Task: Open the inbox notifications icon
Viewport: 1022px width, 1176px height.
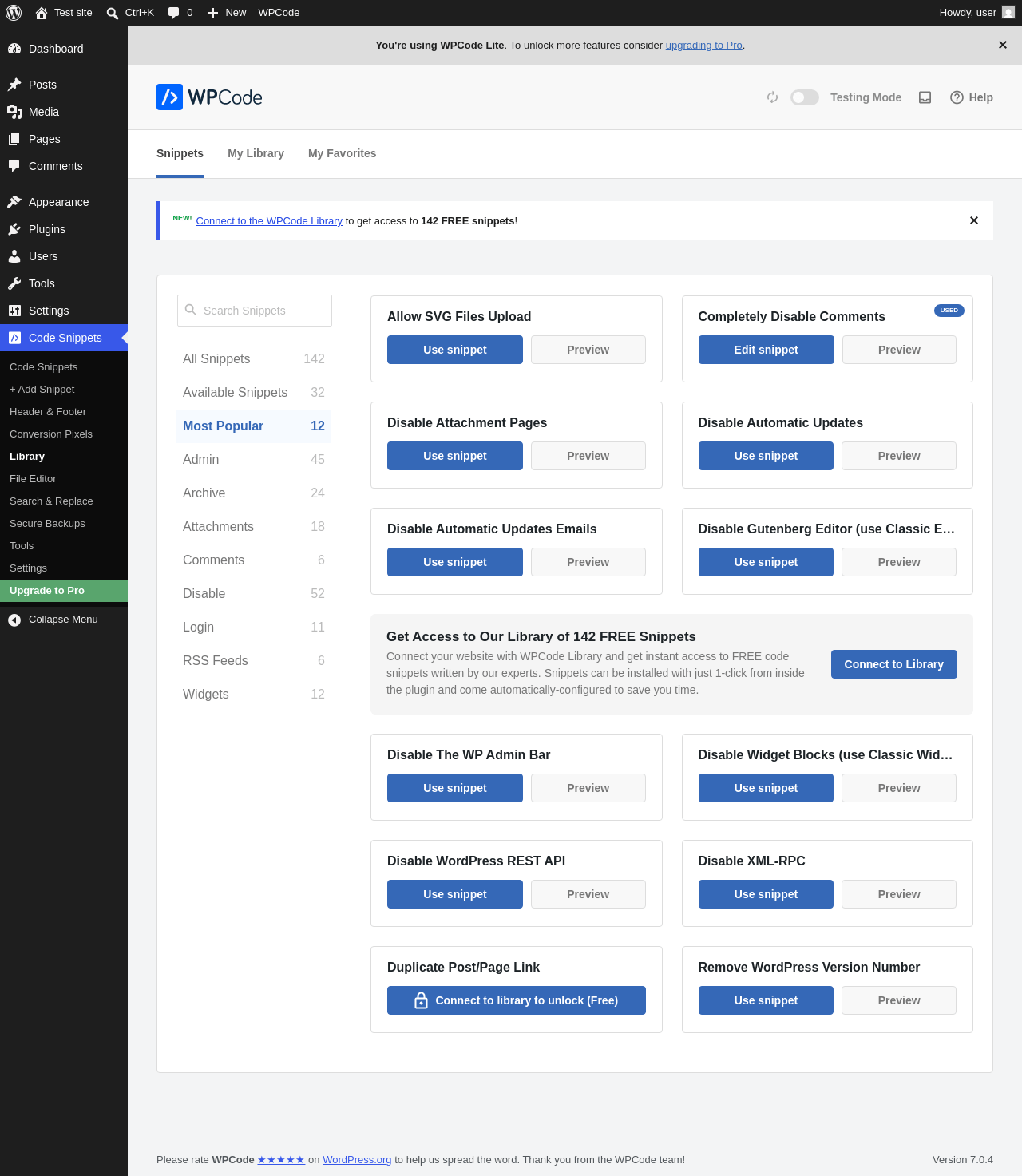Action: [925, 97]
